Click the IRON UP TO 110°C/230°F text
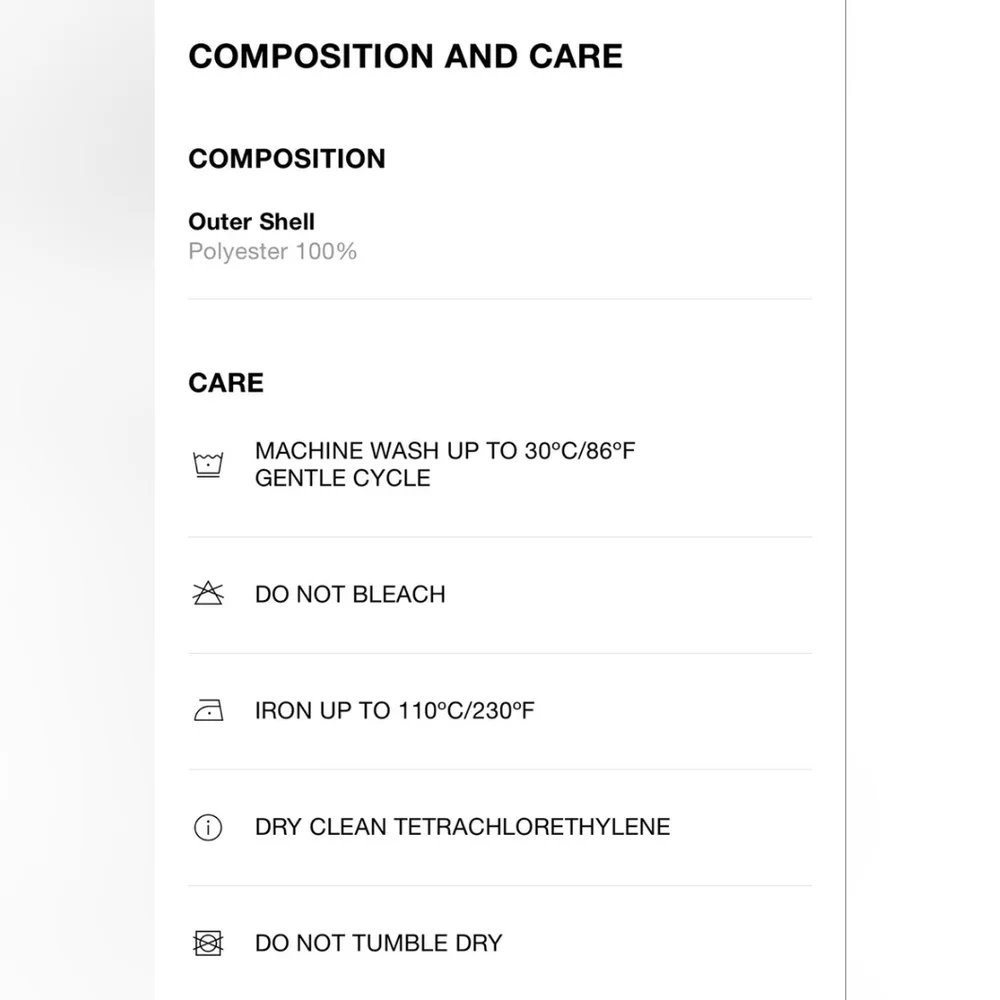This screenshot has width=1000, height=1000. 395,711
